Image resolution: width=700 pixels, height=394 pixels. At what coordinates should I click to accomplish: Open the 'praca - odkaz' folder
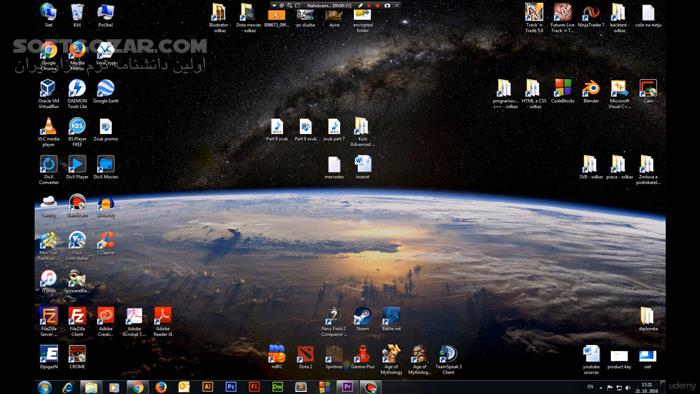coord(619,167)
